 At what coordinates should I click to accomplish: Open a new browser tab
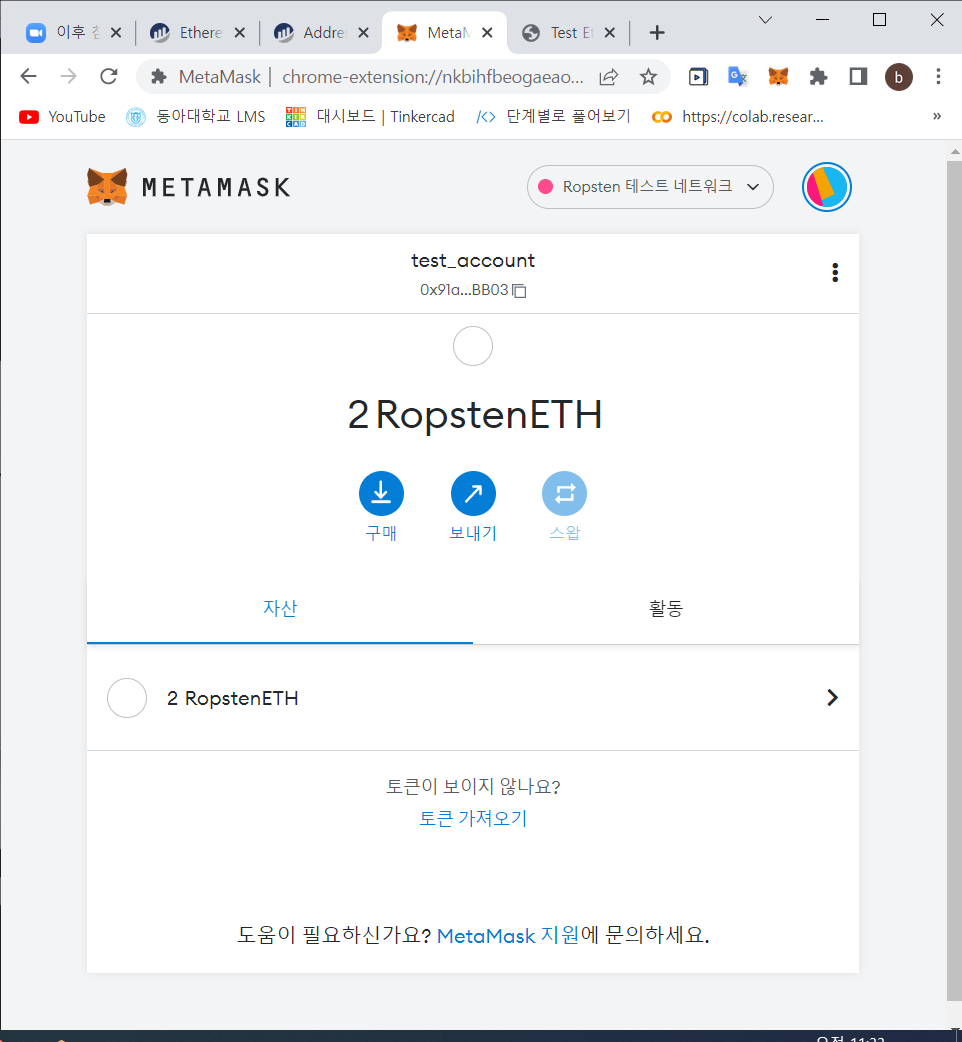656,33
